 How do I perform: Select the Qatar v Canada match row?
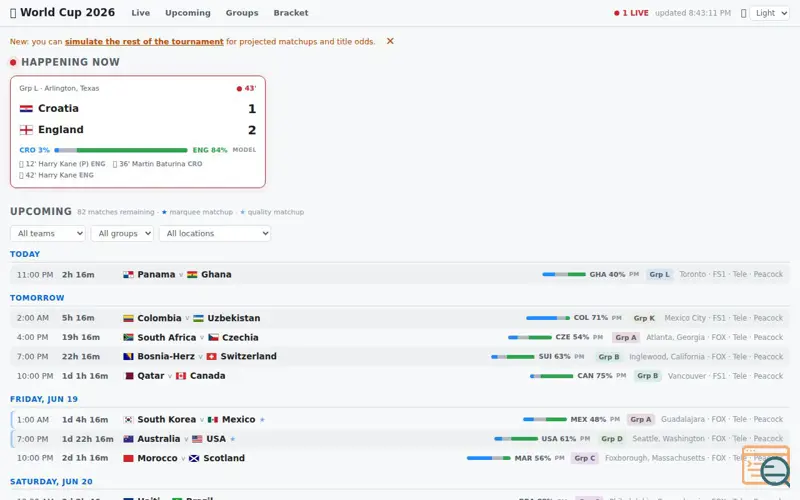click(399, 376)
